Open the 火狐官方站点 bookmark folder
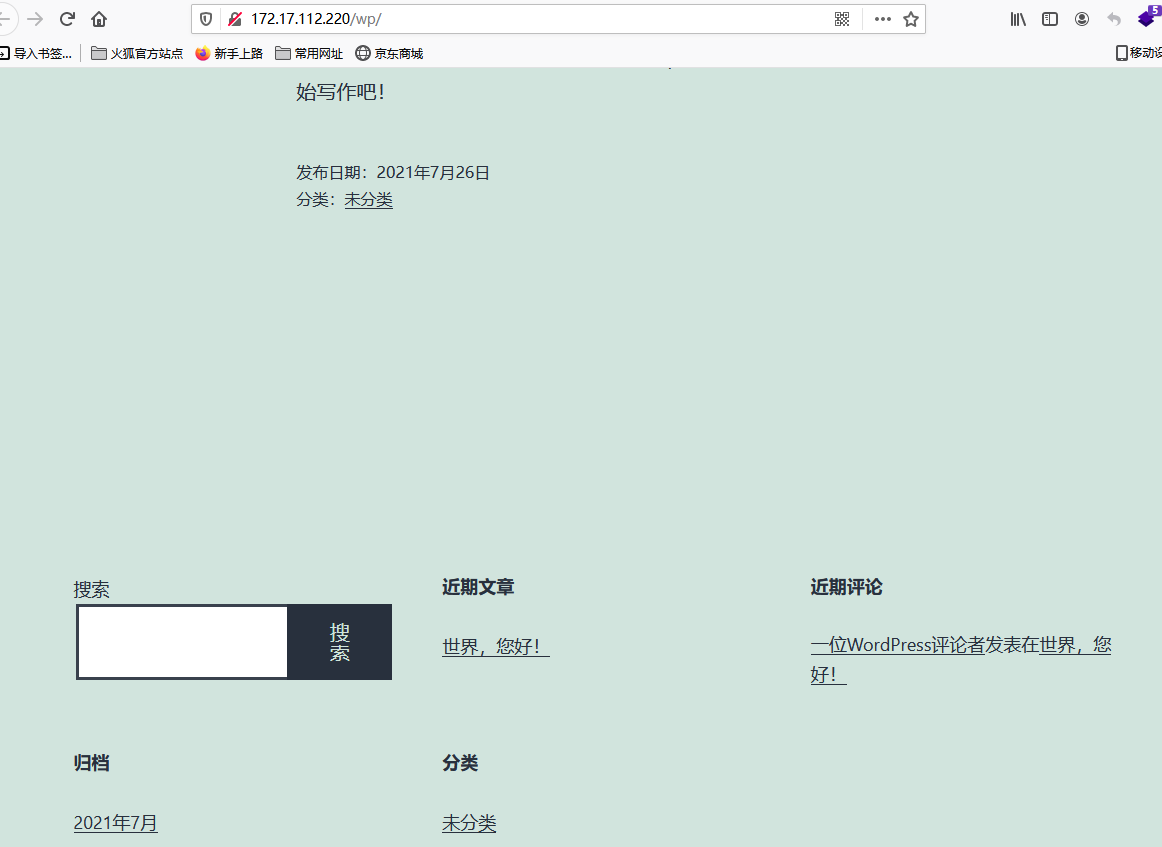 coord(137,54)
